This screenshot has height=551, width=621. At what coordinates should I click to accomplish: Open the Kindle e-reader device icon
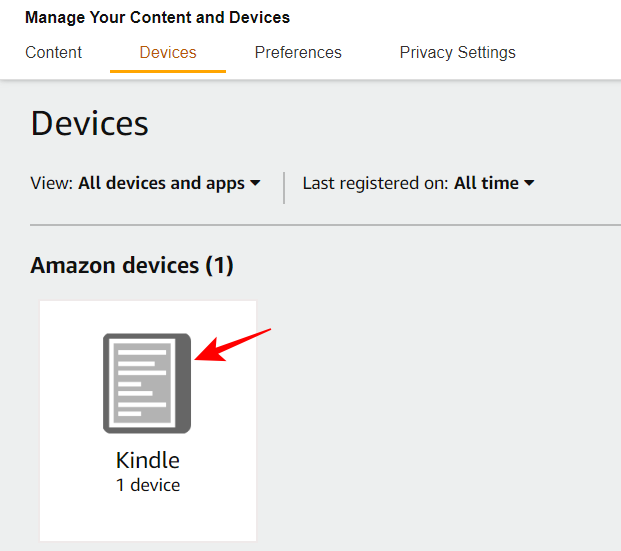[147, 383]
